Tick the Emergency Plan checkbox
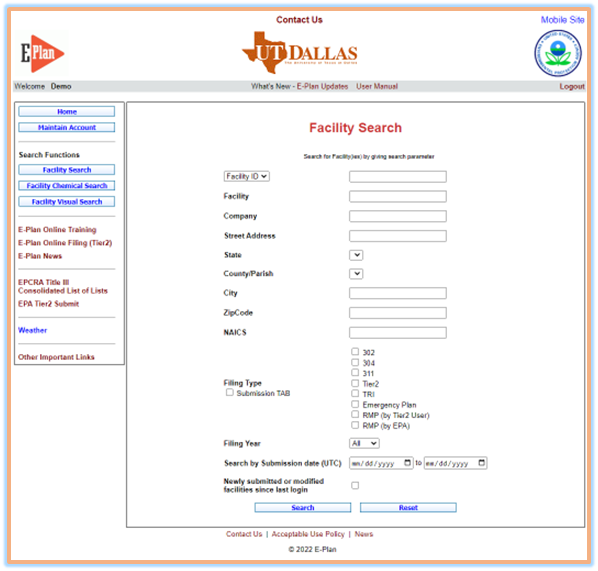The height and width of the screenshot is (571, 598). [x=355, y=404]
